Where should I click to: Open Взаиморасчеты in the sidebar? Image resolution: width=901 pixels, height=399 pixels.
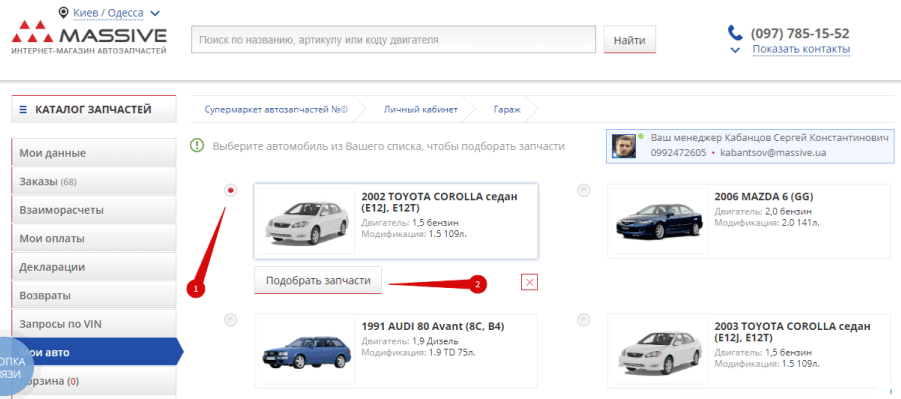point(94,210)
